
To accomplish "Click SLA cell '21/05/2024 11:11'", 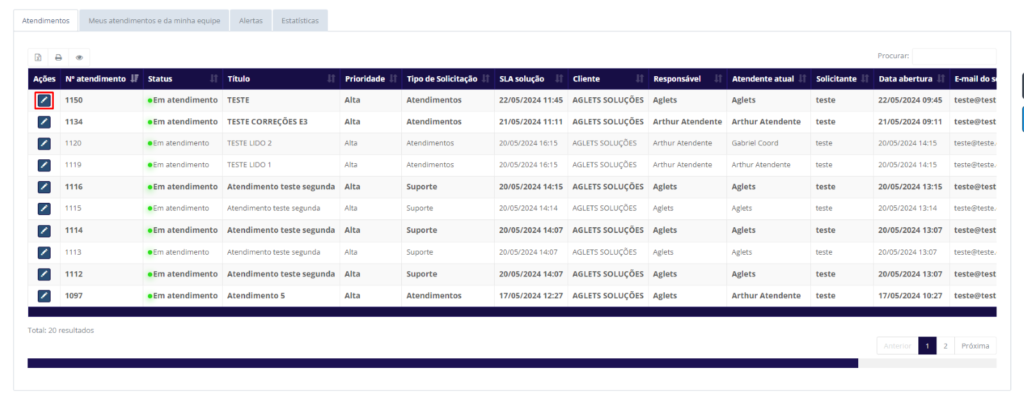I will (530, 122).
